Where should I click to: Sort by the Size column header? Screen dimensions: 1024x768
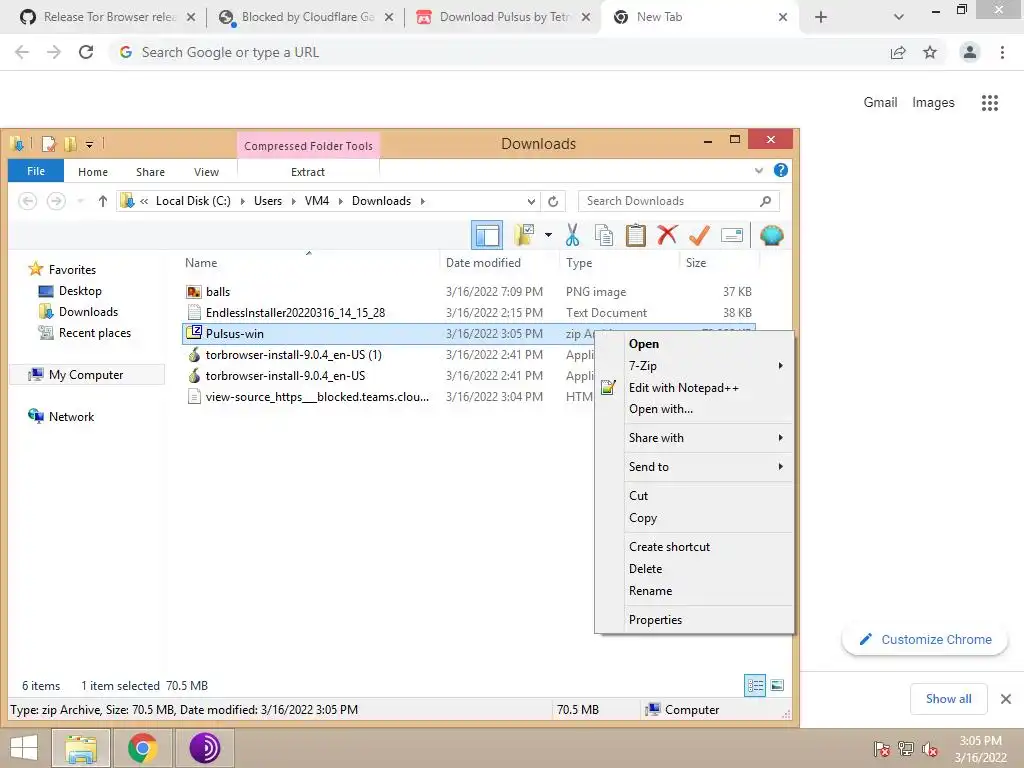[x=718, y=263]
